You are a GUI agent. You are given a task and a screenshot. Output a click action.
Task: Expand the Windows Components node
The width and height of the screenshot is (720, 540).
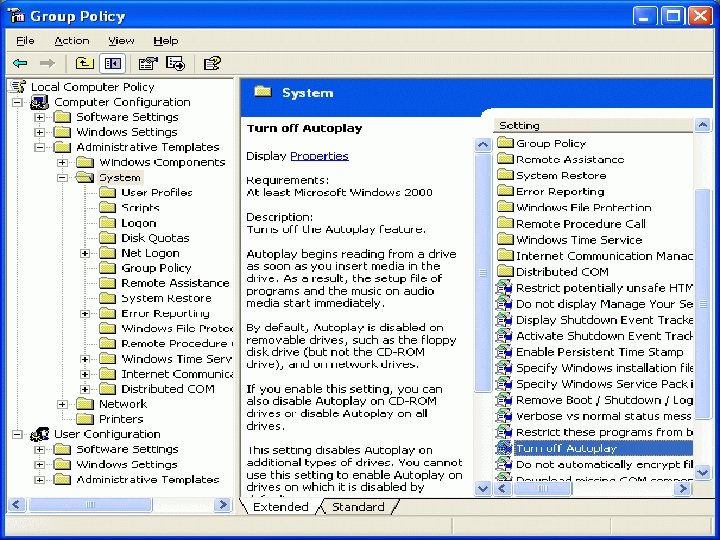(x=62, y=163)
